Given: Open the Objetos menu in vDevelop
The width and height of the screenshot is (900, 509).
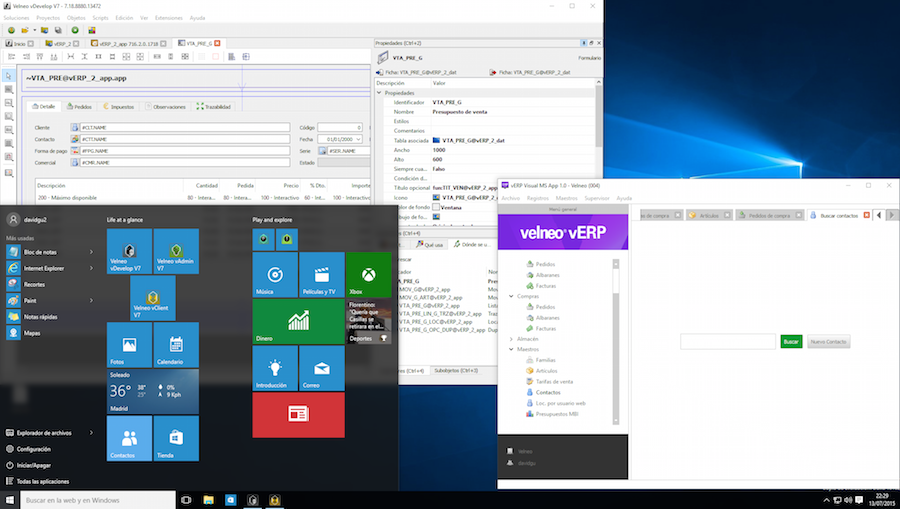Looking at the screenshot, I should pyautogui.click(x=76, y=18).
